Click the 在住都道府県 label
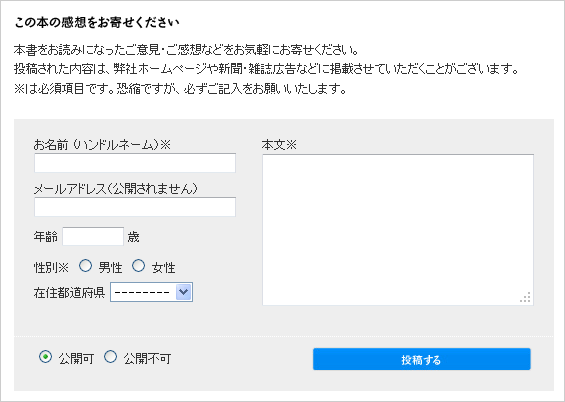 click(69, 292)
